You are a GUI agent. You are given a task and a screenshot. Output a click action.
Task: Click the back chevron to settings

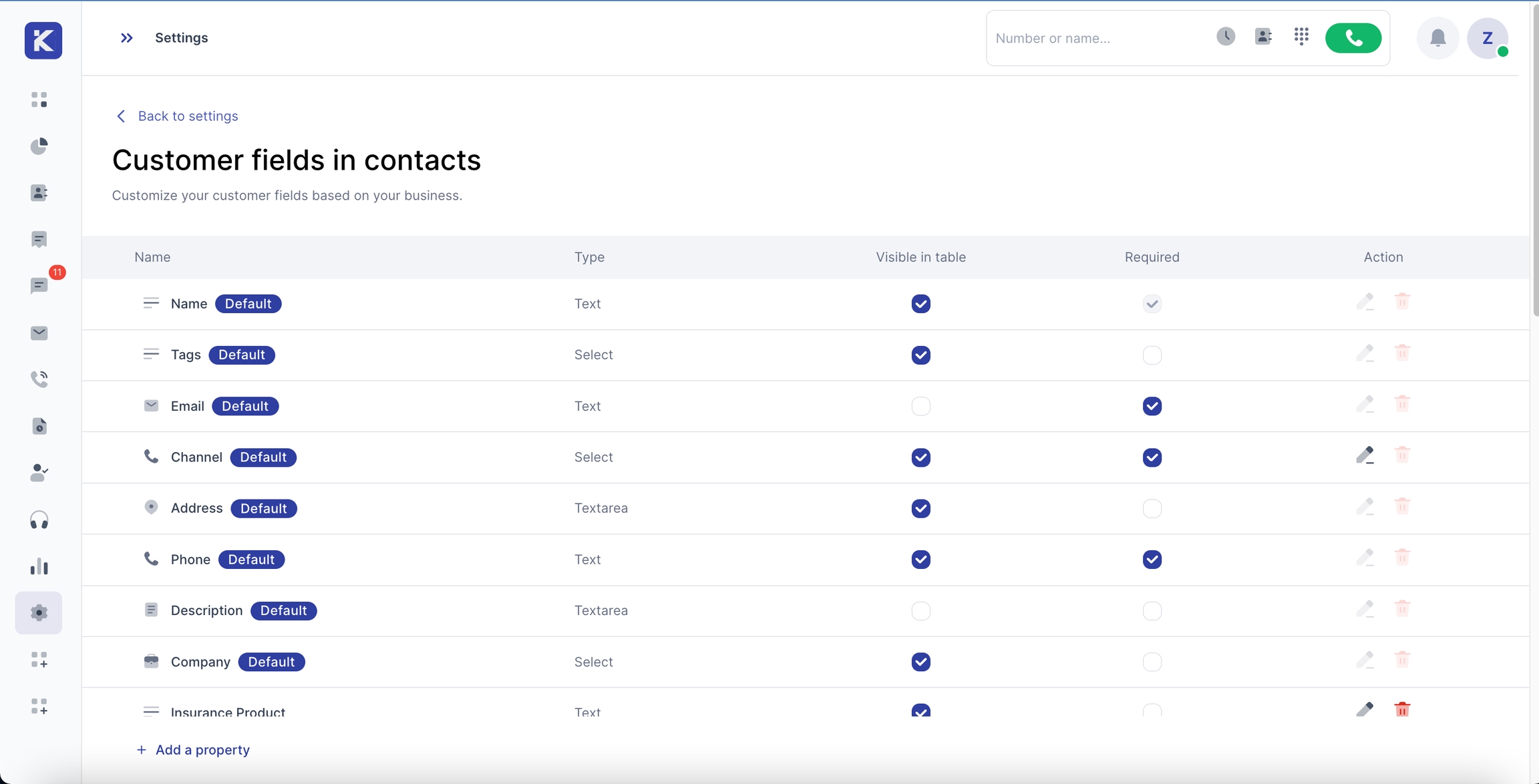tap(121, 116)
